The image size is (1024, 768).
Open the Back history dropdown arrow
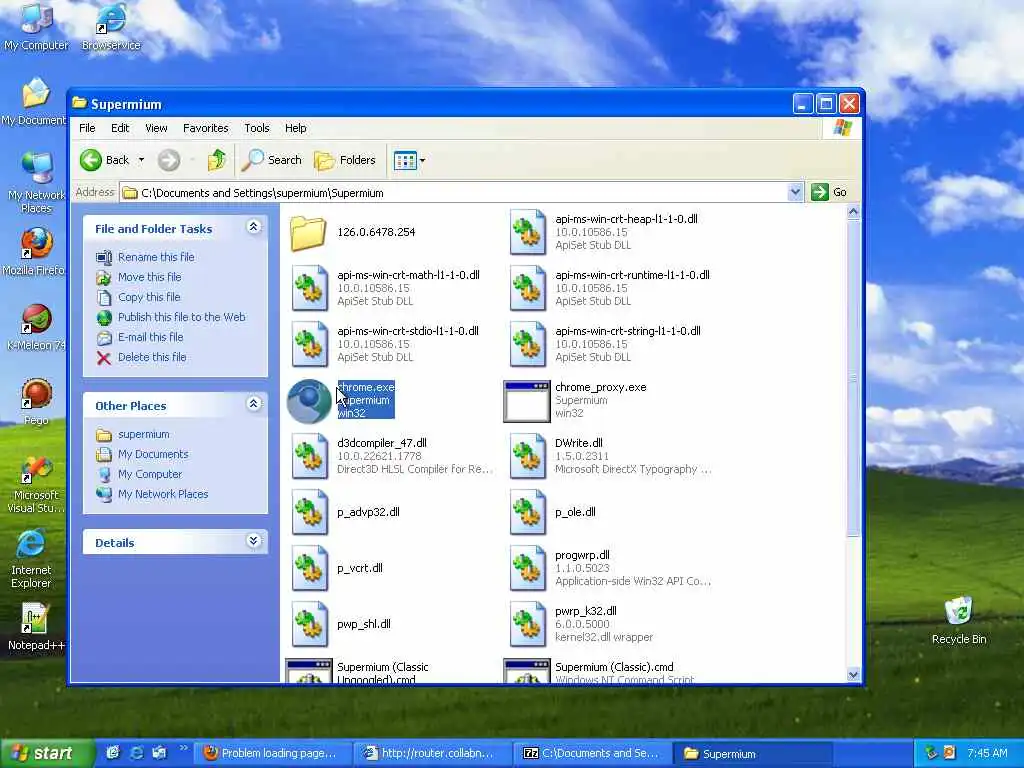[x=141, y=160]
